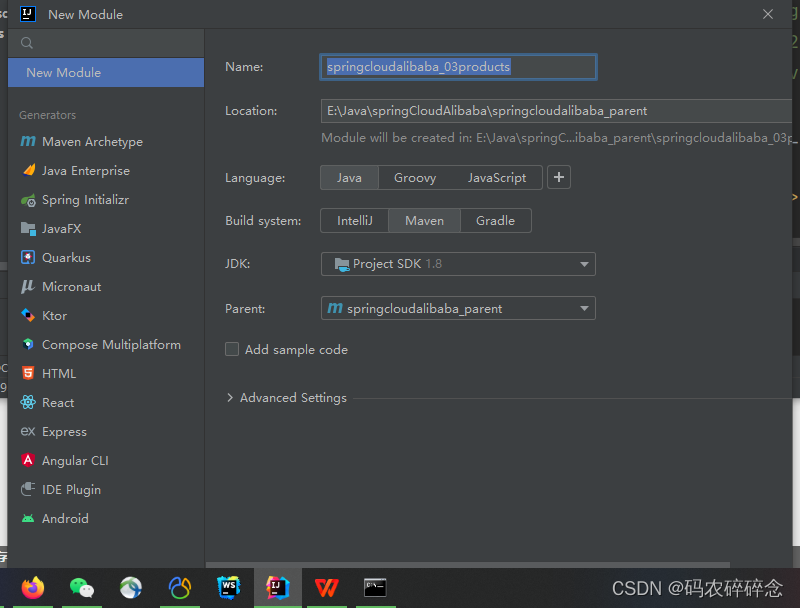Expand the Advanced Settings section

[x=230, y=398]
